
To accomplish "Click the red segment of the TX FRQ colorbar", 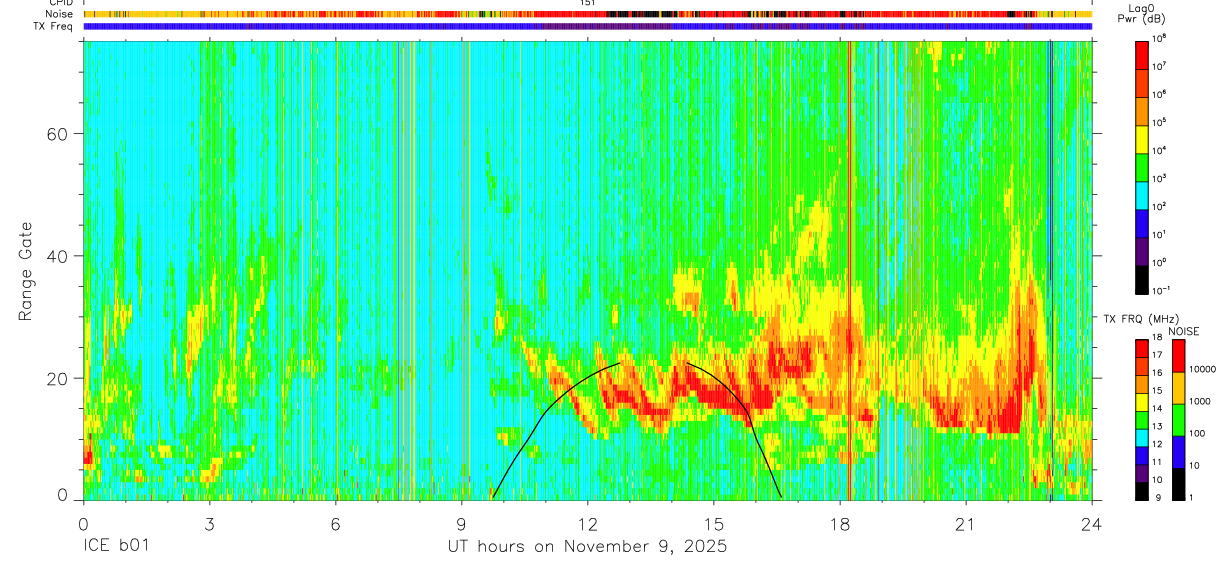I will coord(1141,349).
